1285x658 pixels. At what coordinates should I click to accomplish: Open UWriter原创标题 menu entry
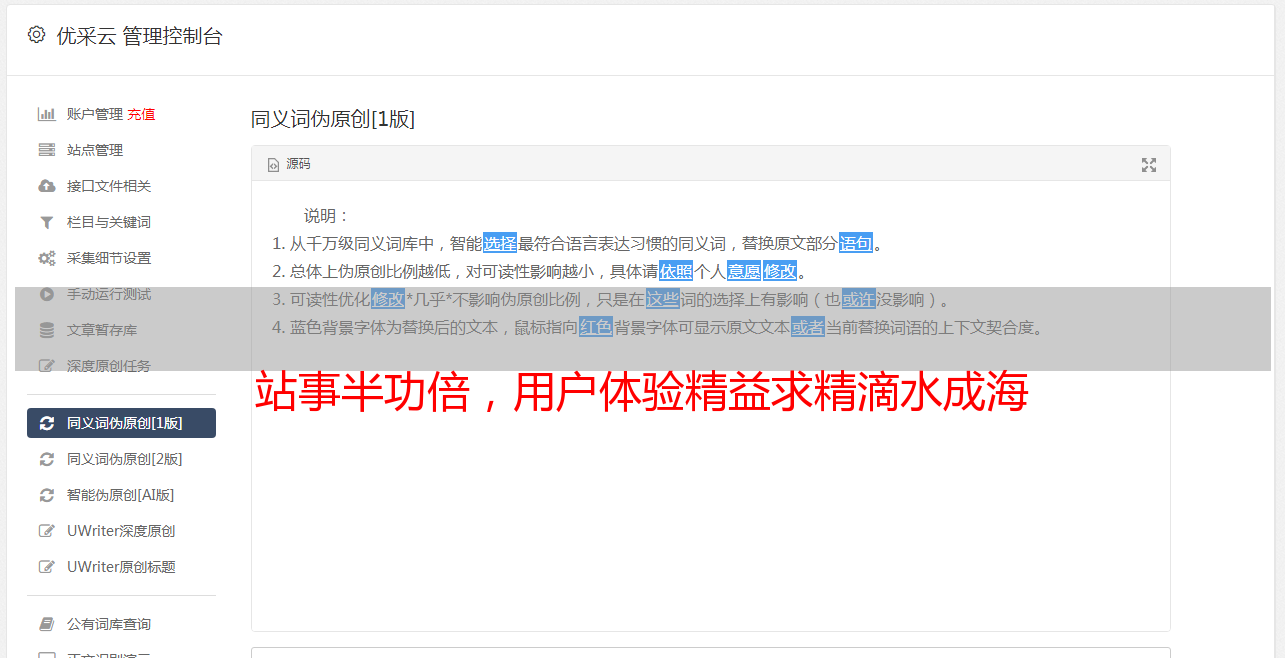point(121,567)
